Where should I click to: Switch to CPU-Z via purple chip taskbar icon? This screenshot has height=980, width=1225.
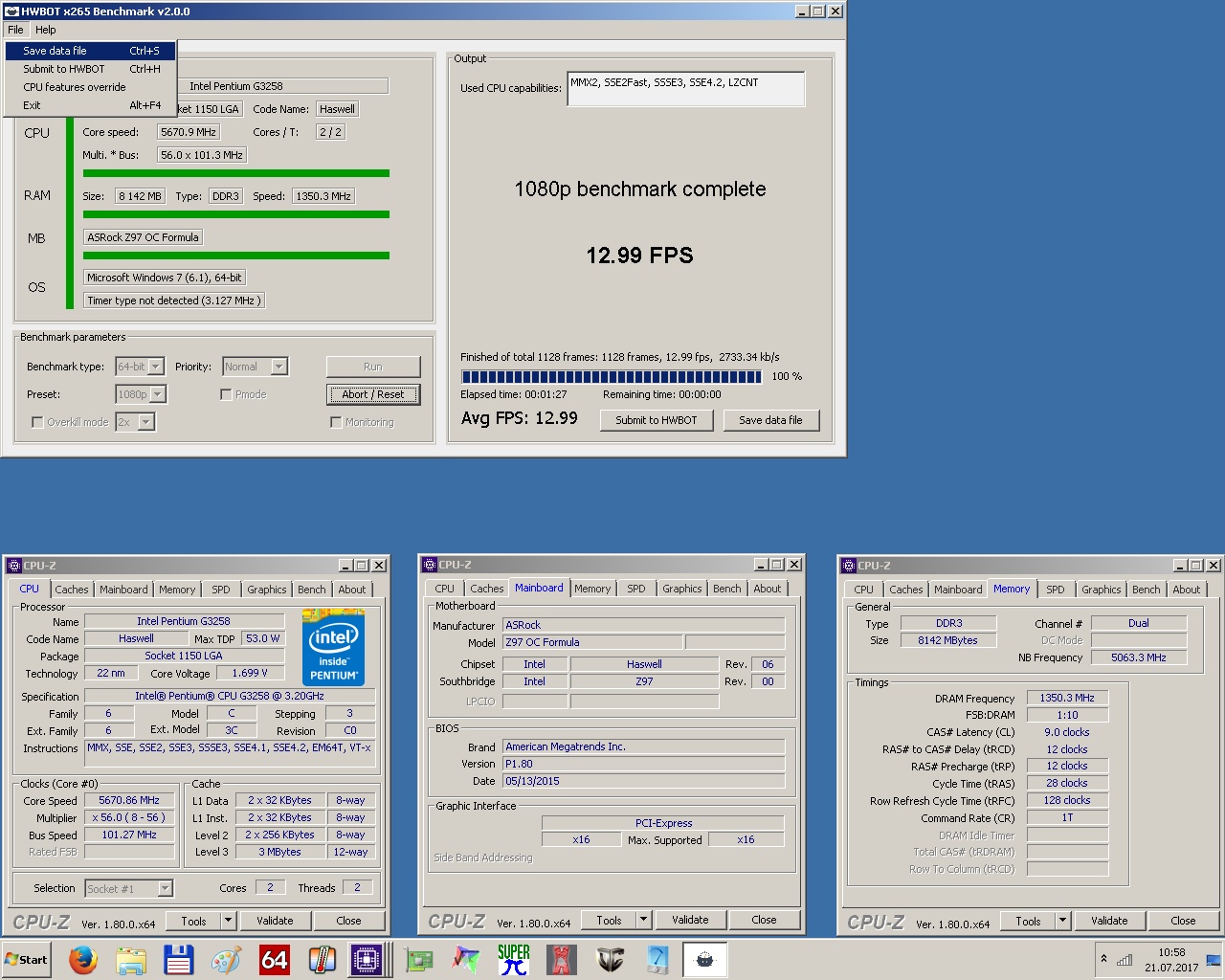[367, 959]
